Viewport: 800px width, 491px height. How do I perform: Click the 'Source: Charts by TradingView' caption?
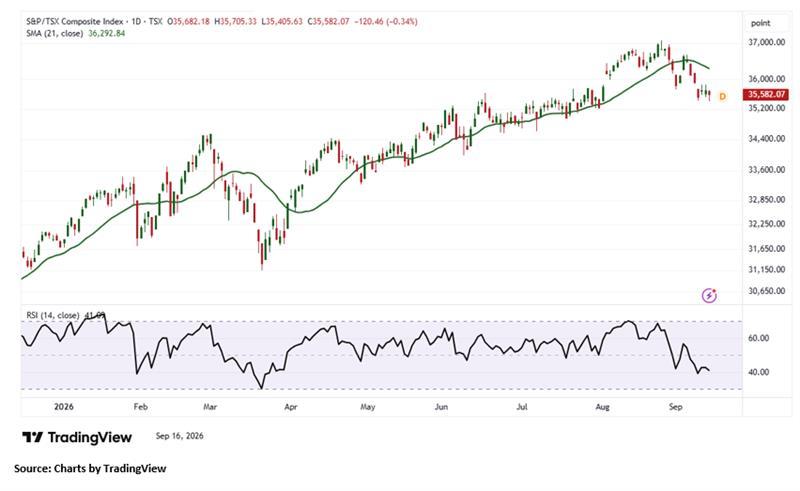point(90,468)
